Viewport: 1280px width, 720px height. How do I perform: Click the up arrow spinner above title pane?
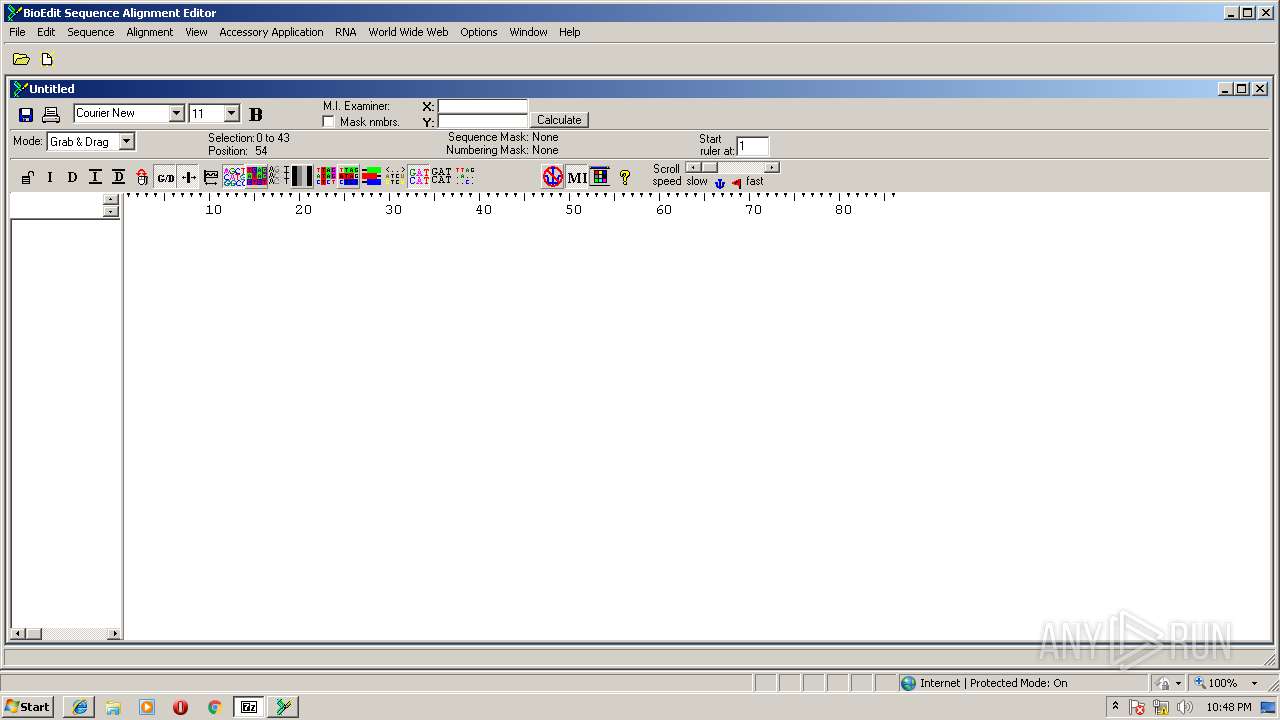(111, 200)
